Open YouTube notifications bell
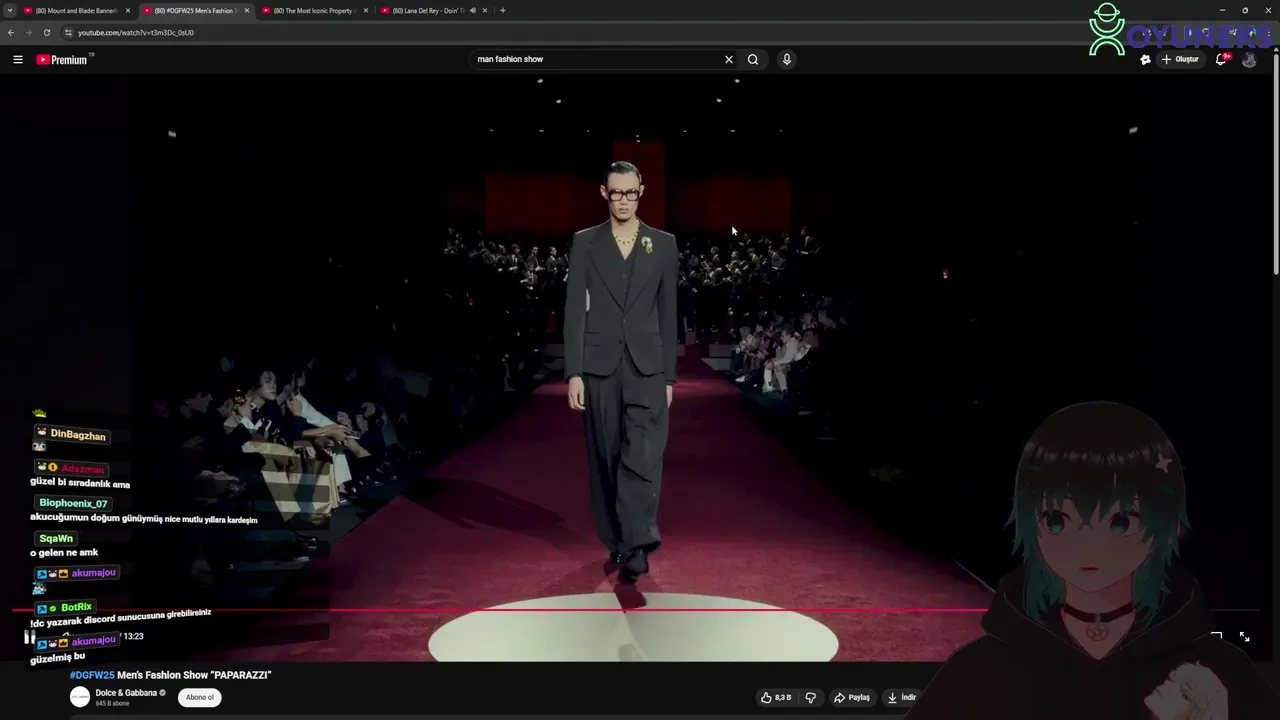 (1221, 59)
